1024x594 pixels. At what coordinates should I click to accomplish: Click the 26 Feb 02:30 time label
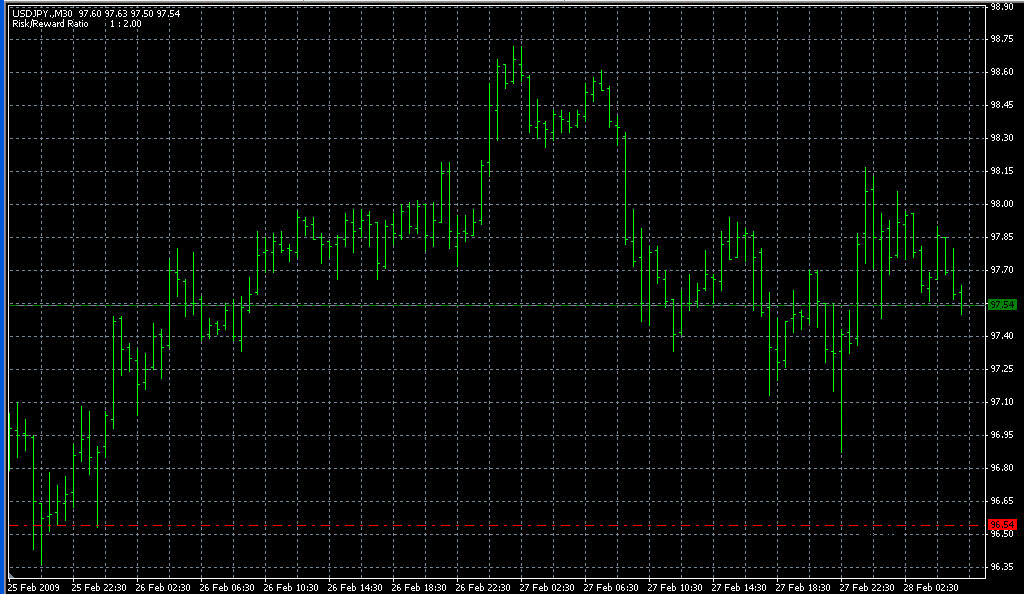tap(163, 587)
